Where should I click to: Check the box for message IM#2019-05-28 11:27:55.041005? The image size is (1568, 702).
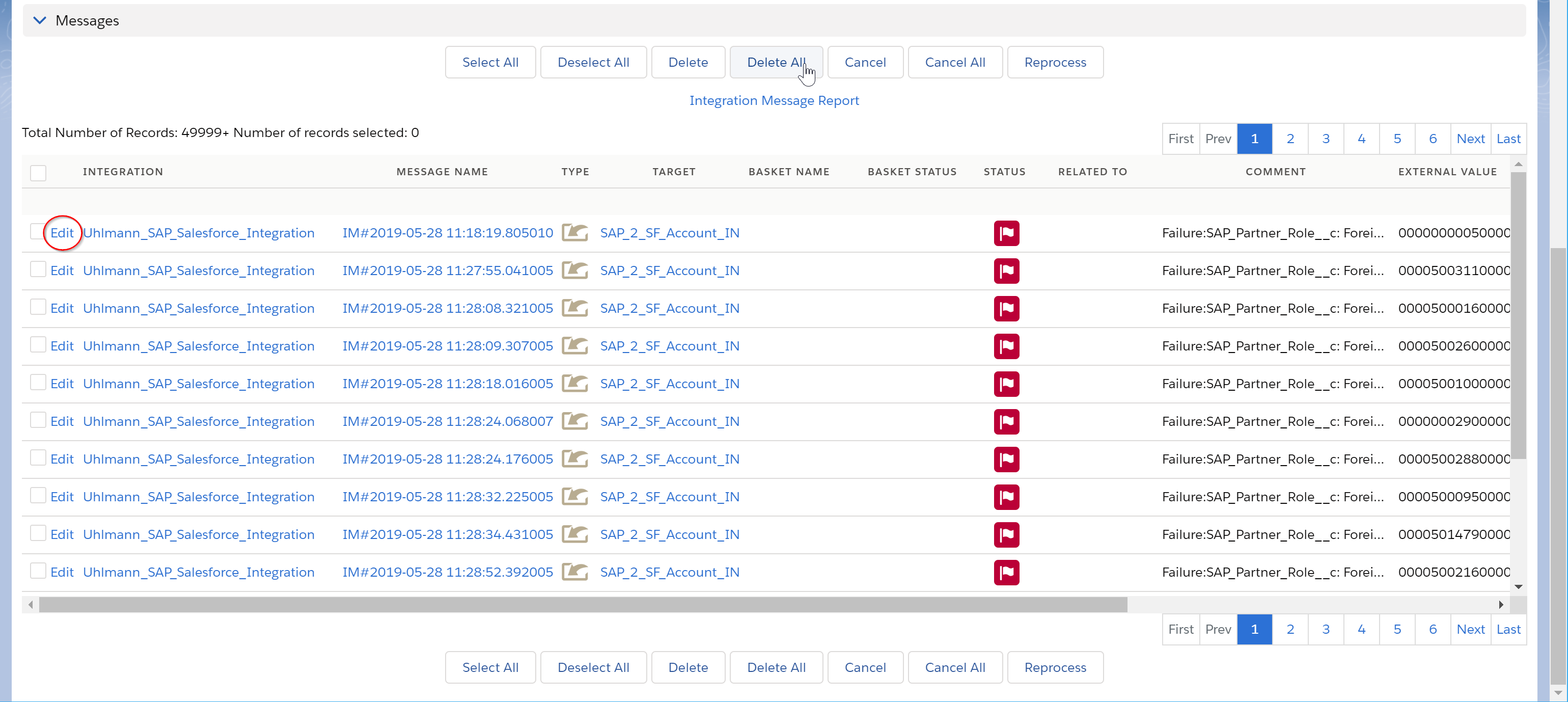click(38, 269)
